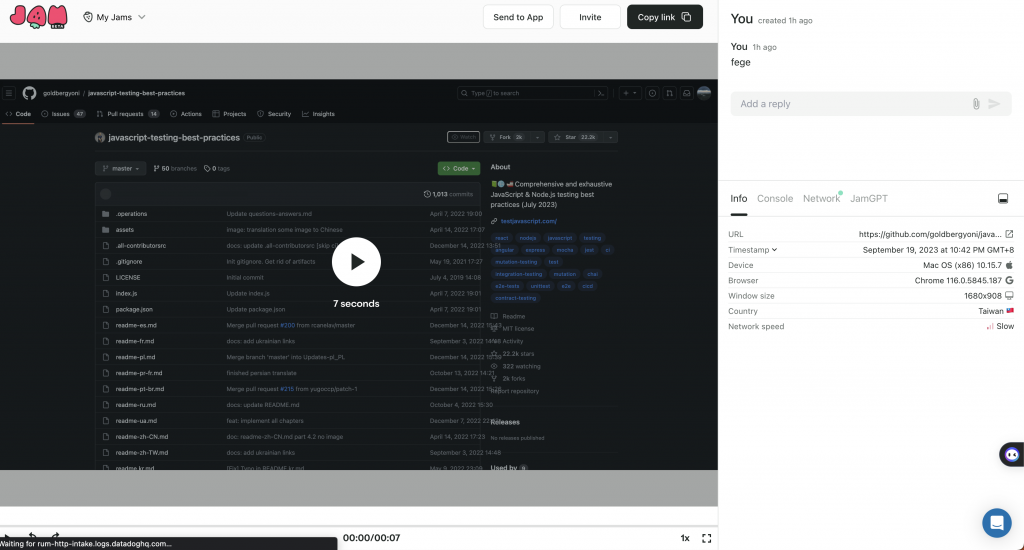Image resolution: width=1024 pixels, height=550 pixels.
Task: Click the recorded GitHub page video thumbnail
Action: 359,274
